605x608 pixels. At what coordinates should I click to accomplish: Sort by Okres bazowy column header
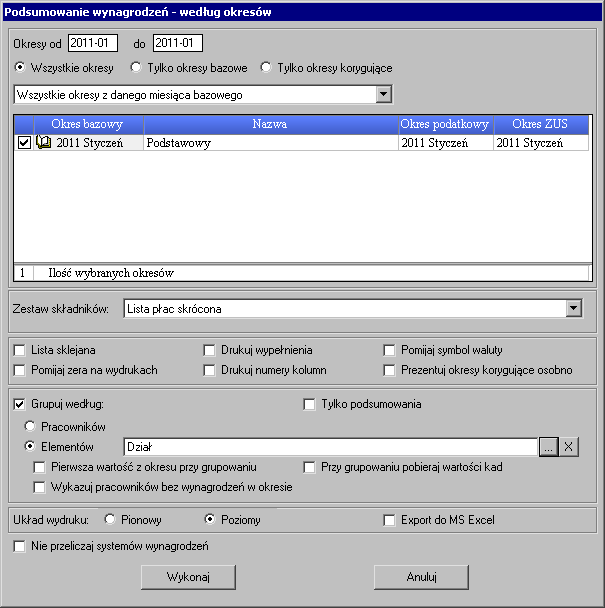click(88, 124)
